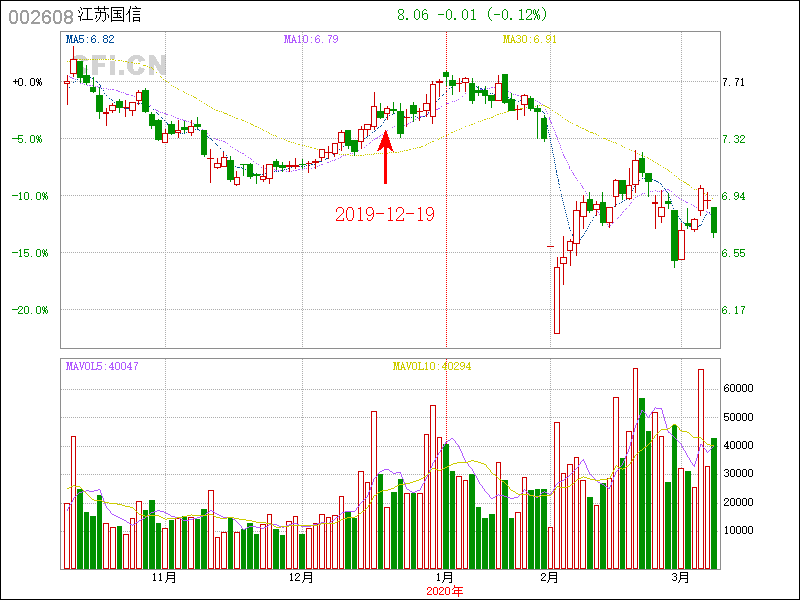Click the 60000 volume axis label

point(738,388)
